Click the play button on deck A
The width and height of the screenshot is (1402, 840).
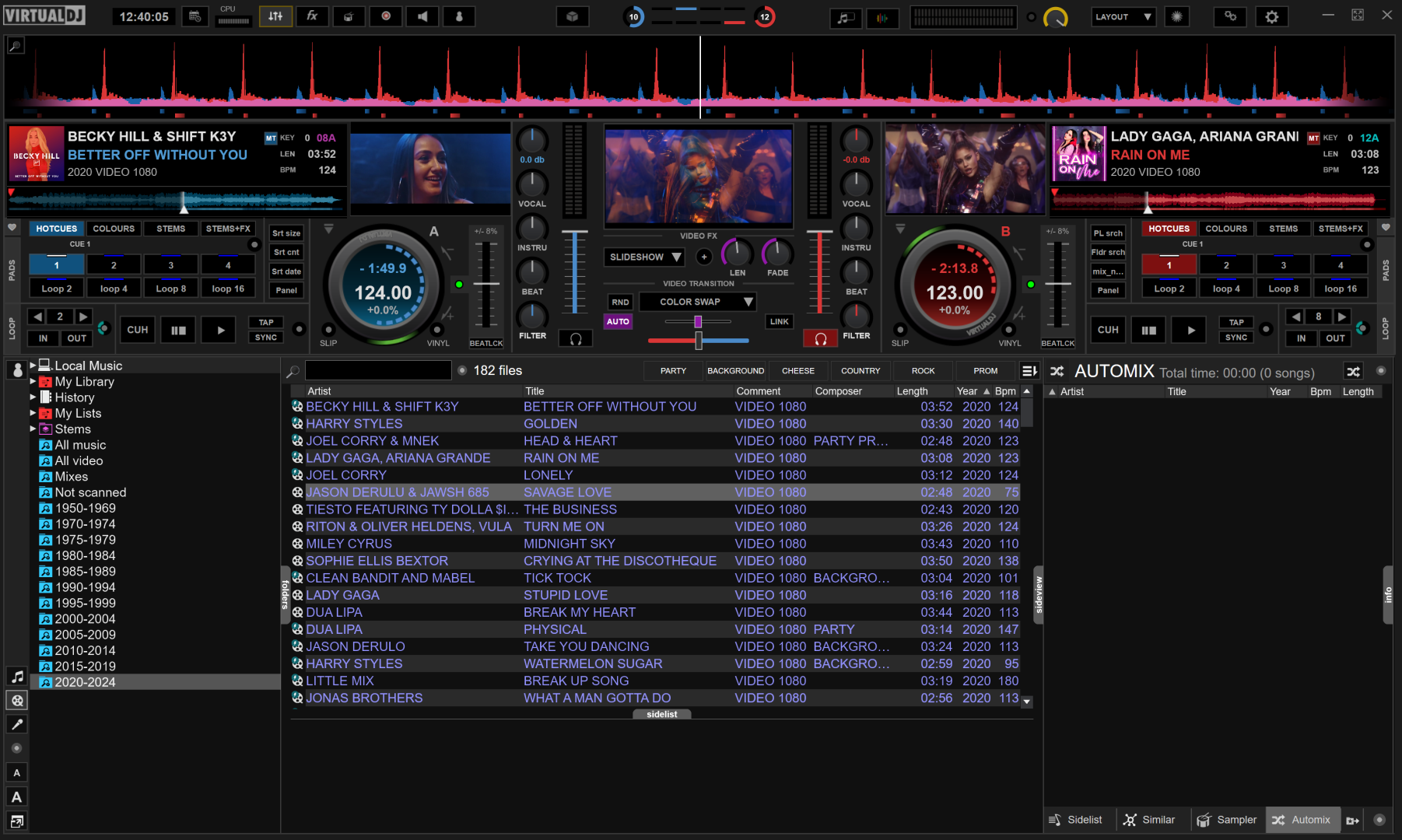coord(221,330)
